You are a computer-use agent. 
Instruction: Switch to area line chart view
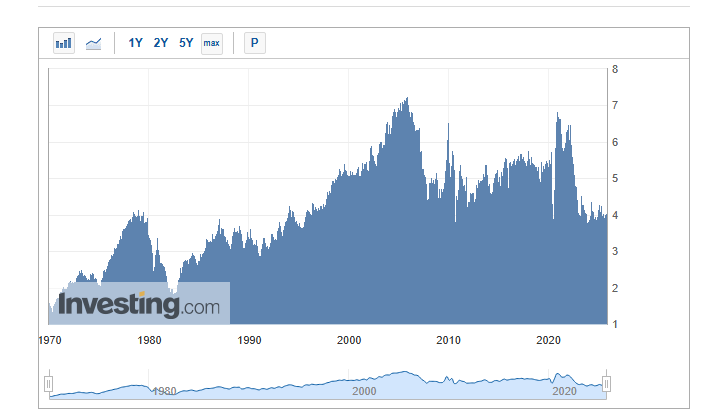(x=93, y=43)
